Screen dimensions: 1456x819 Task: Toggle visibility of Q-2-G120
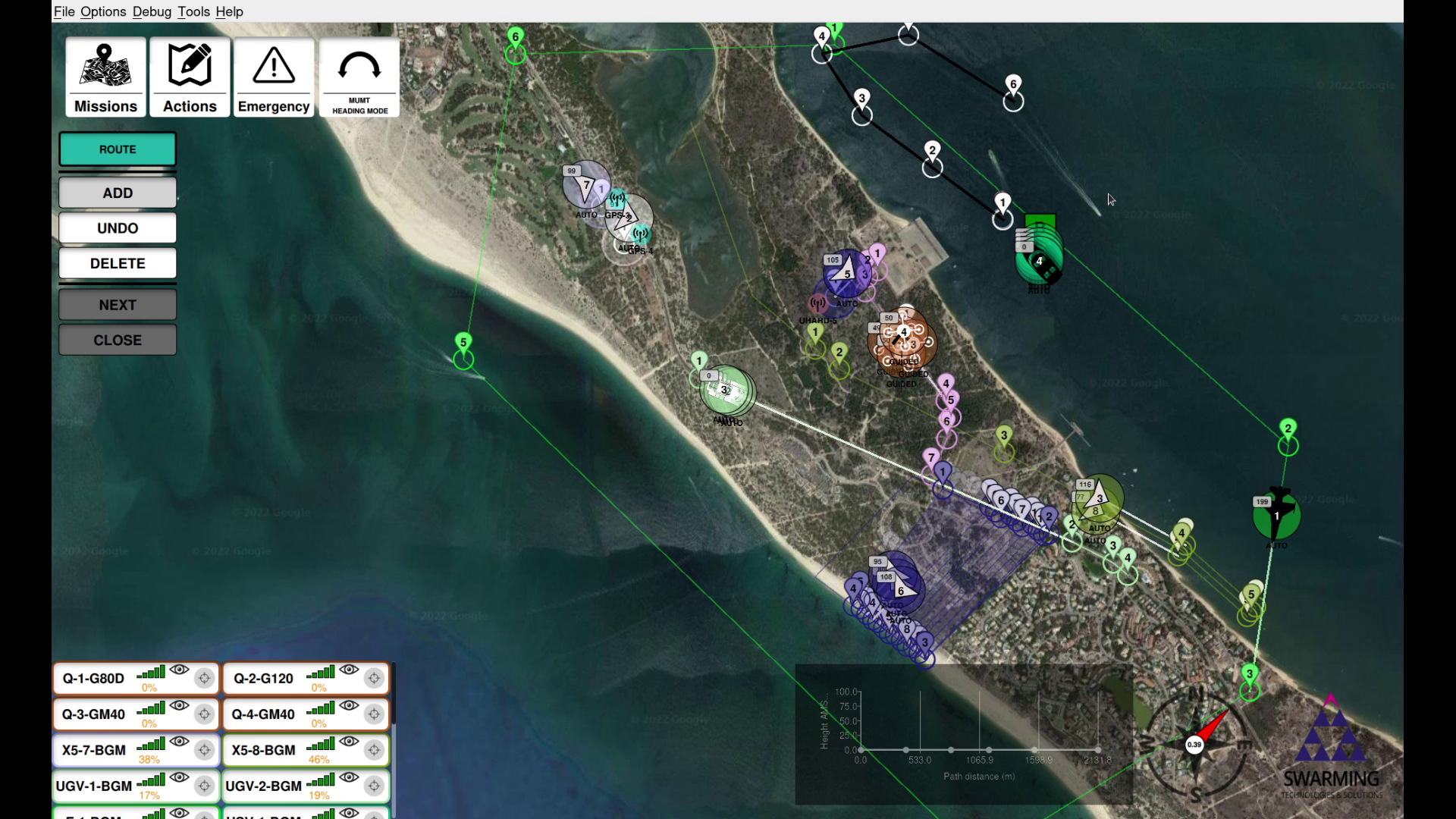(349, 670)
